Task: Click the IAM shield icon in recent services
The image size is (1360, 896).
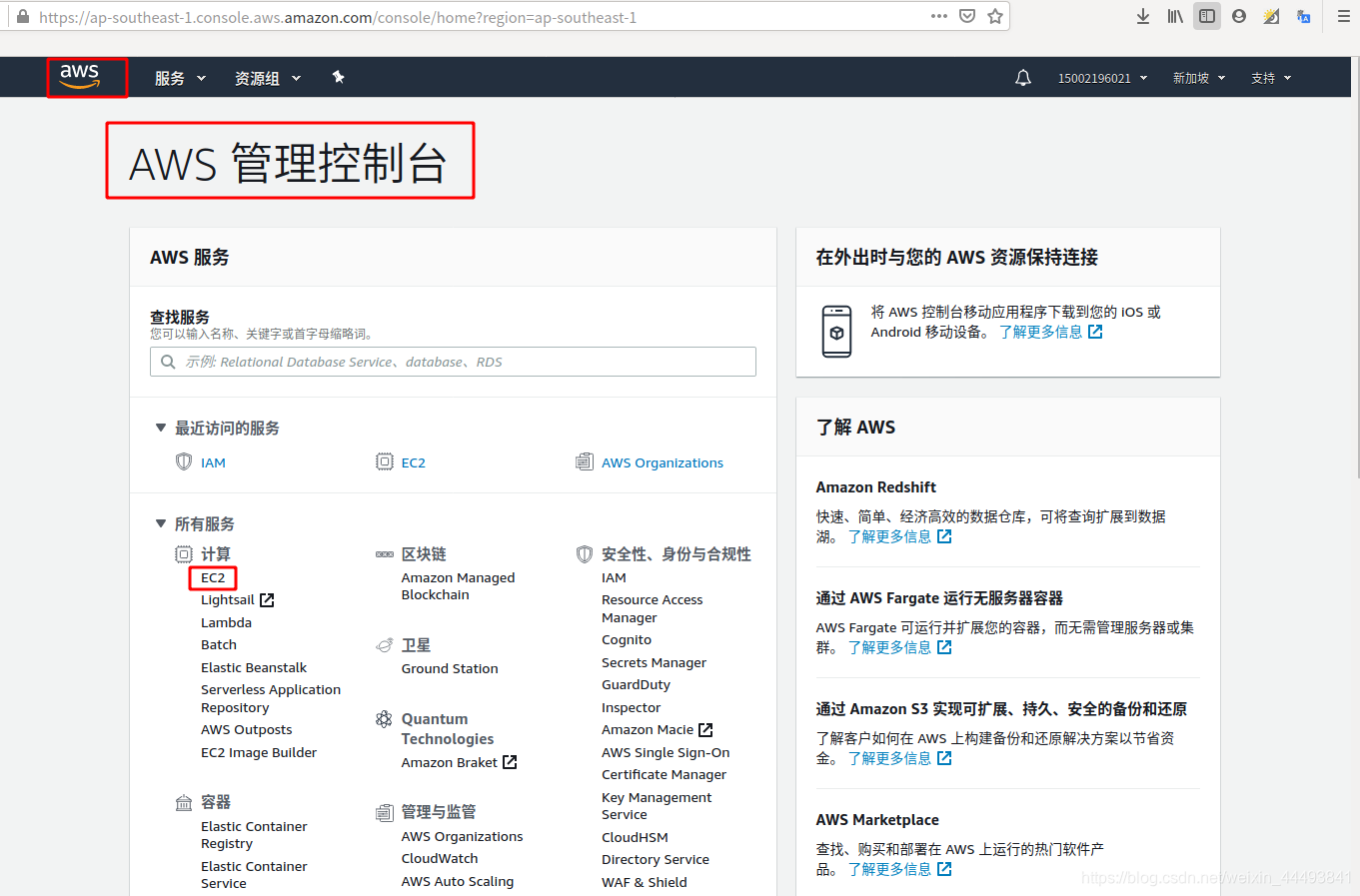Action: [184, 461]
